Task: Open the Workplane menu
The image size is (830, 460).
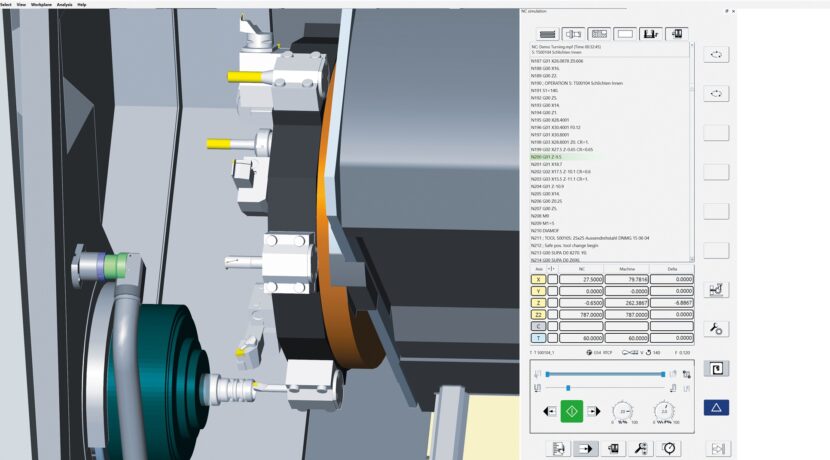Action: [41, 4]
